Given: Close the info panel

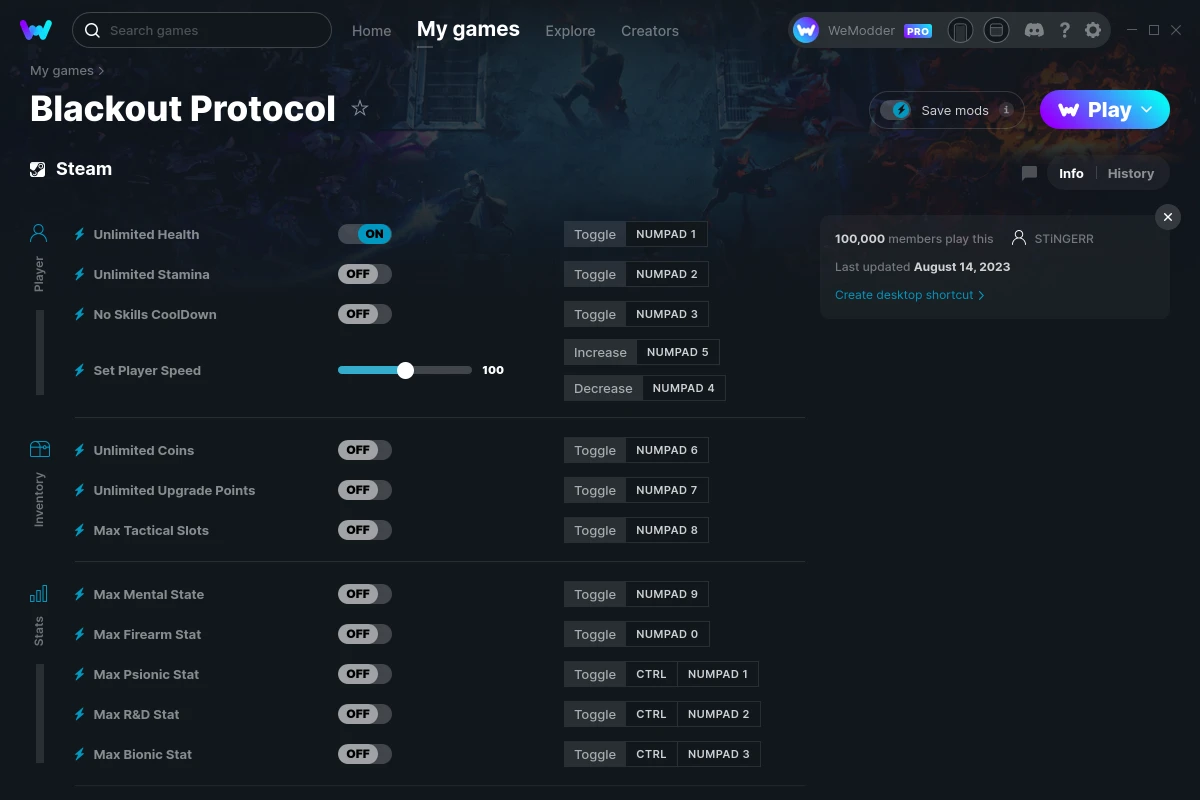Looking at the screenshot, I should pos(1167,217).
